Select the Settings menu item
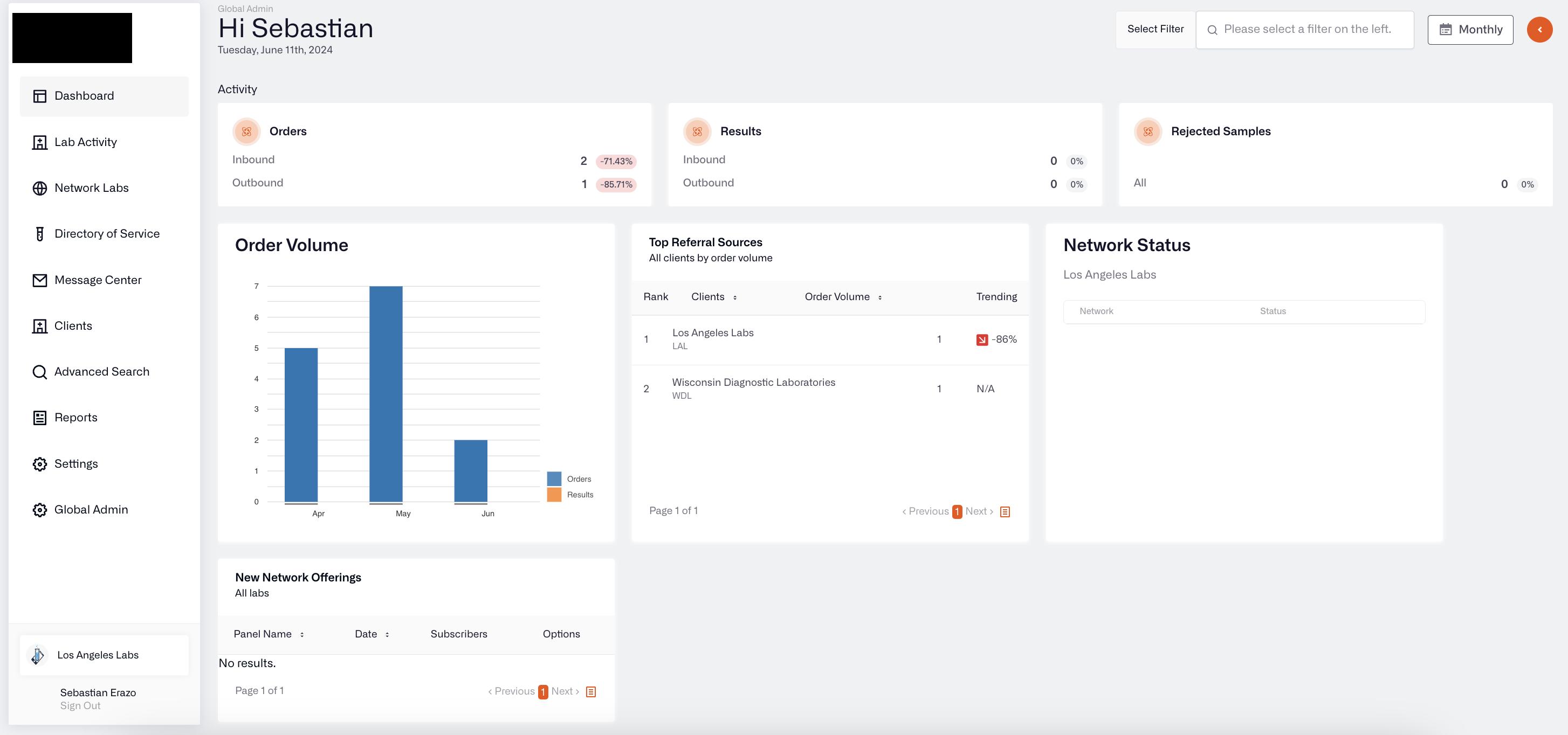 (x=76, y=464)
